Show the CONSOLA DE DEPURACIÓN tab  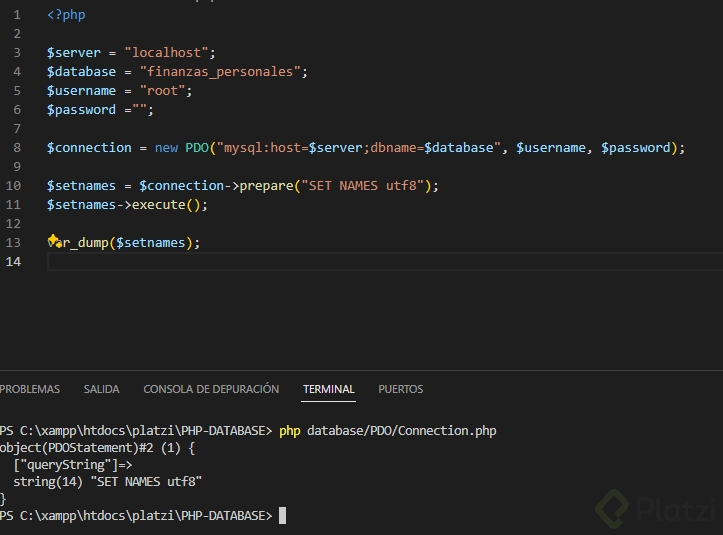211,389
